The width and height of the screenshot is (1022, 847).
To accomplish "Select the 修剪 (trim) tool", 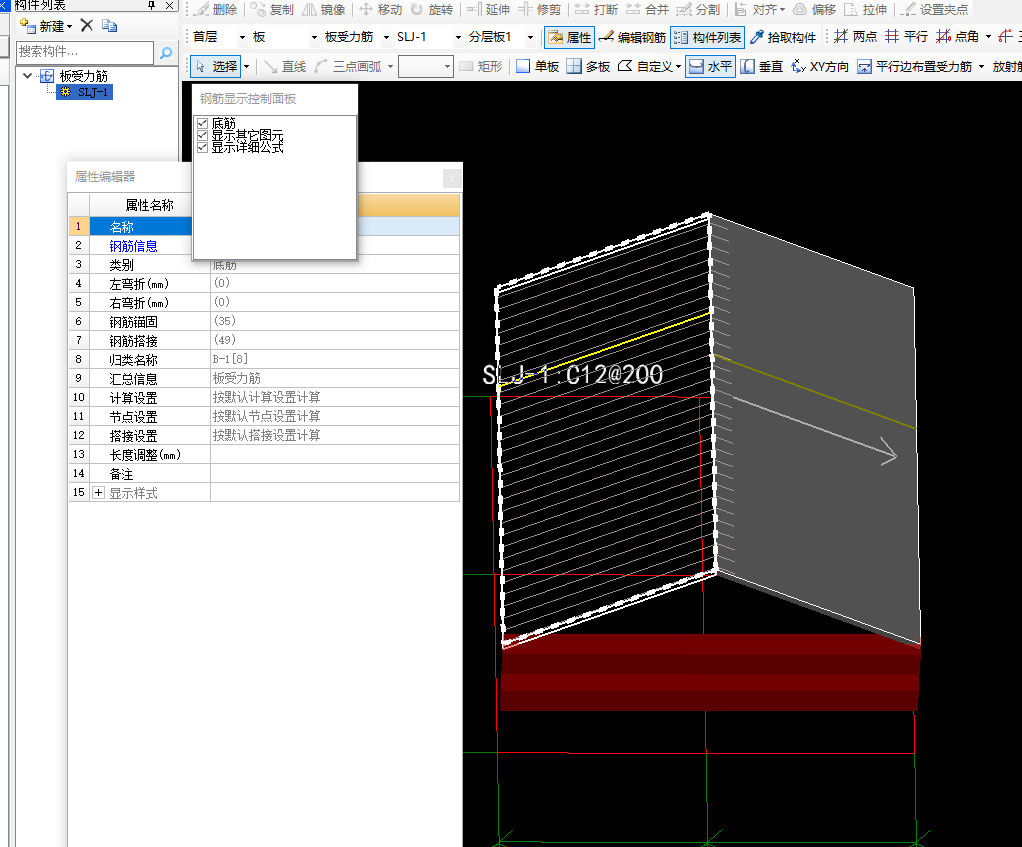I will (540, 10).
